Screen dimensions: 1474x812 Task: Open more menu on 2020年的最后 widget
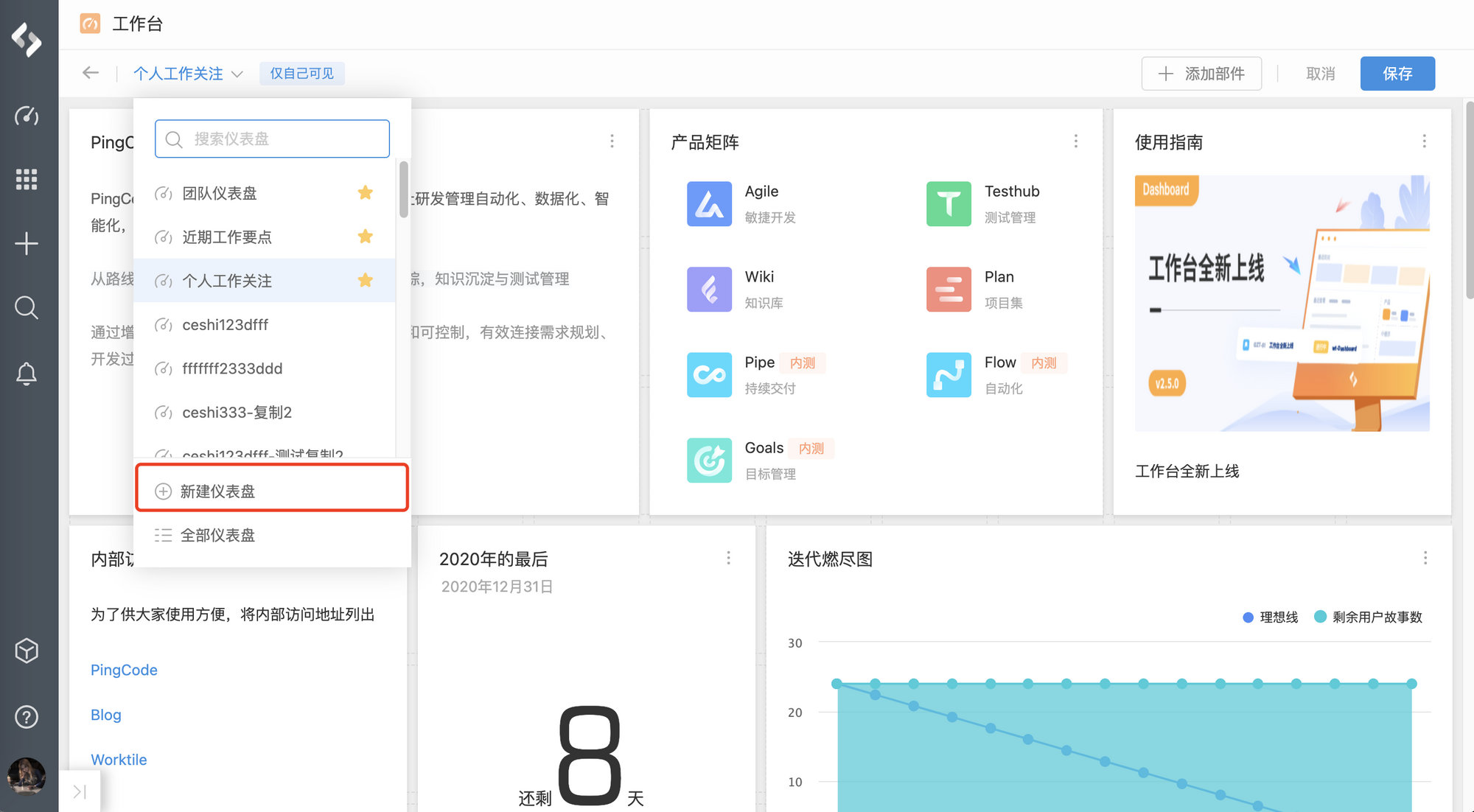click(x=728, y=558)
